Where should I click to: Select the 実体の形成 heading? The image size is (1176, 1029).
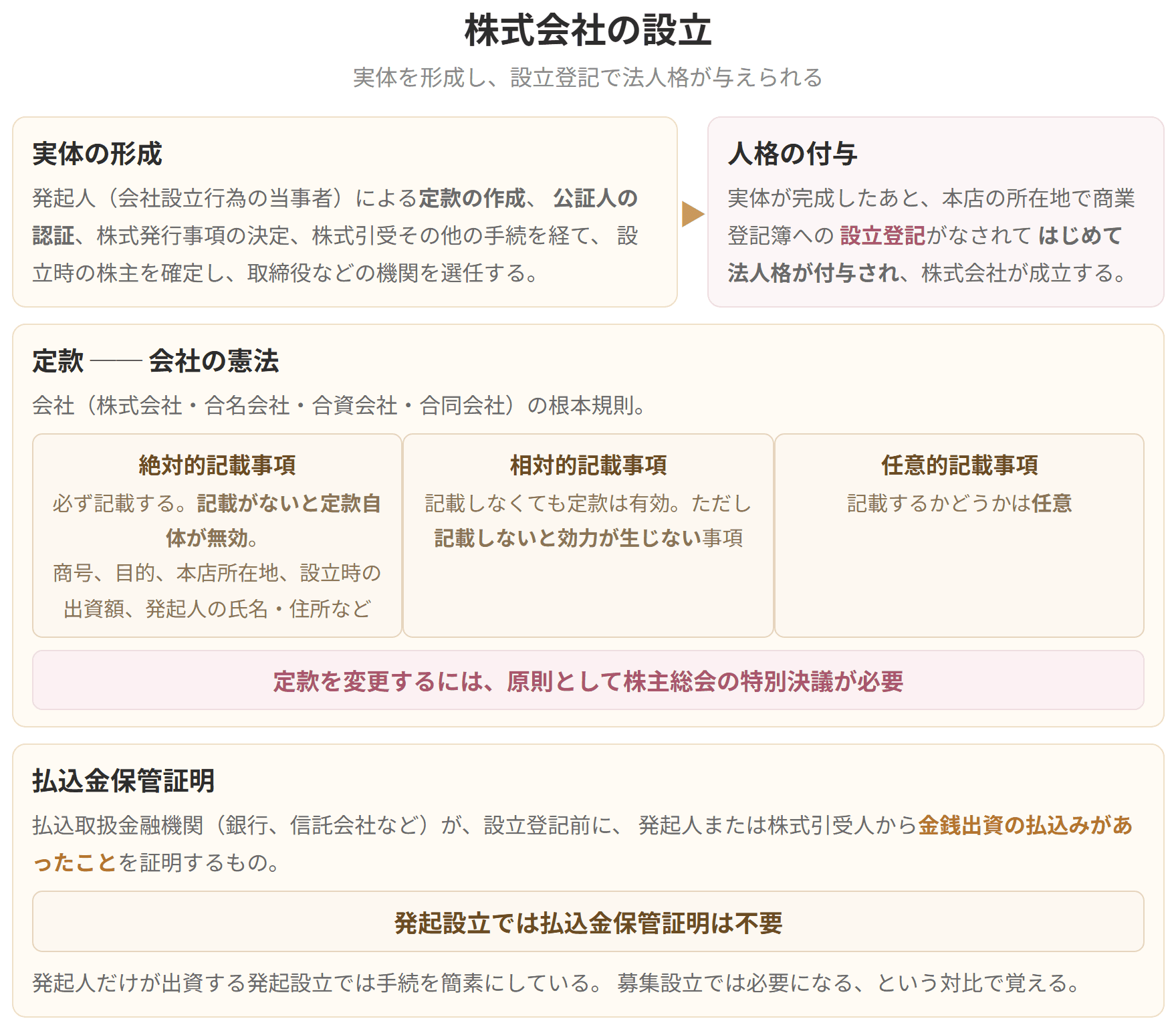tap(98, 154)
